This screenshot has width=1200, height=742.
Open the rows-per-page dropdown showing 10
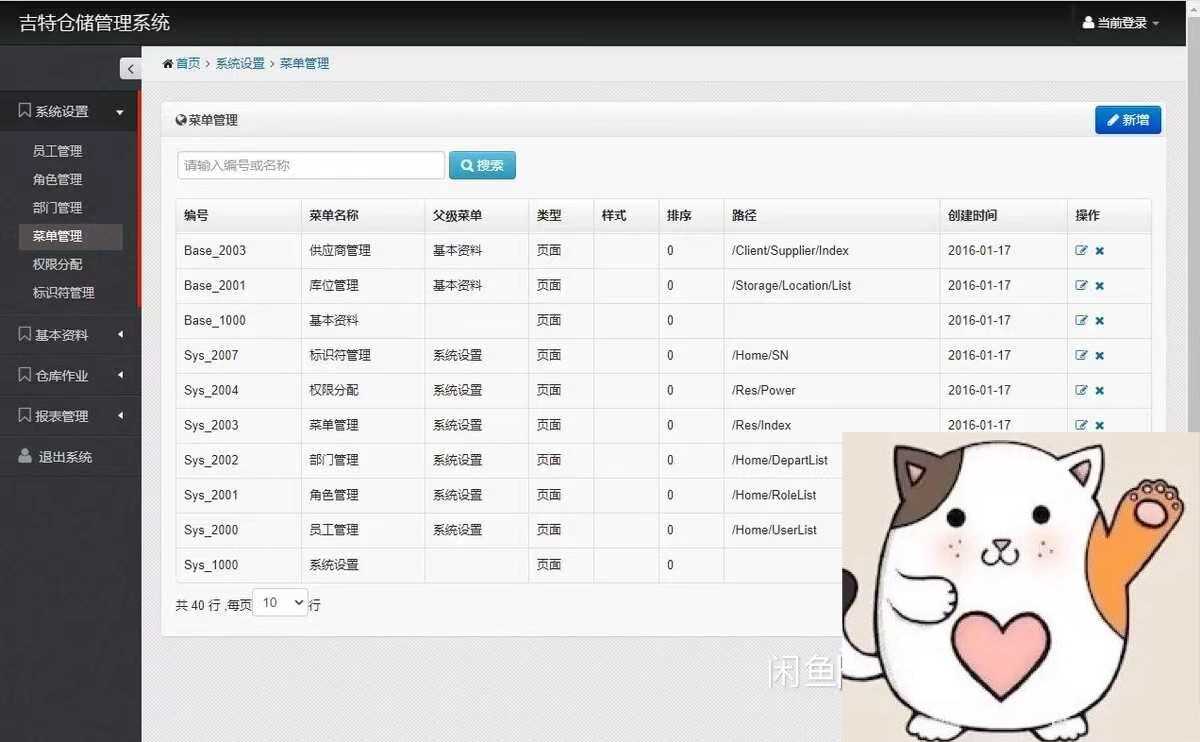280,603
